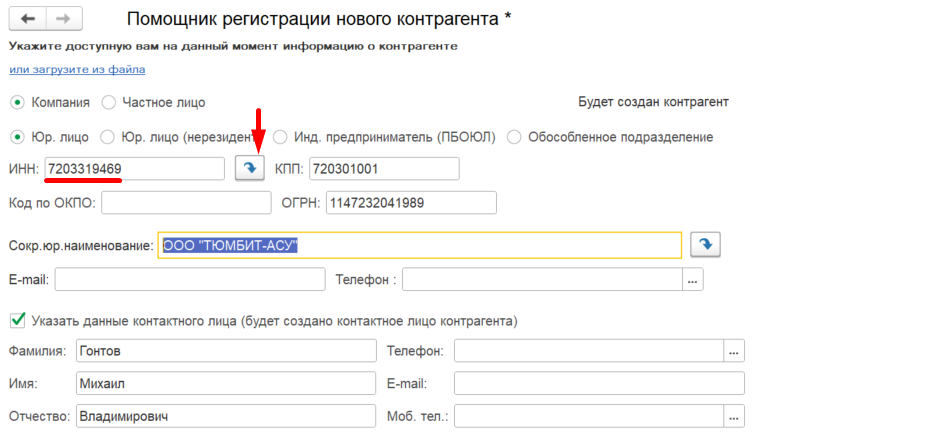The height and width of the screenshot is (448, 939).
Task: Open ellipsis selector for contact Телефон field
Action: pos(734,351)
